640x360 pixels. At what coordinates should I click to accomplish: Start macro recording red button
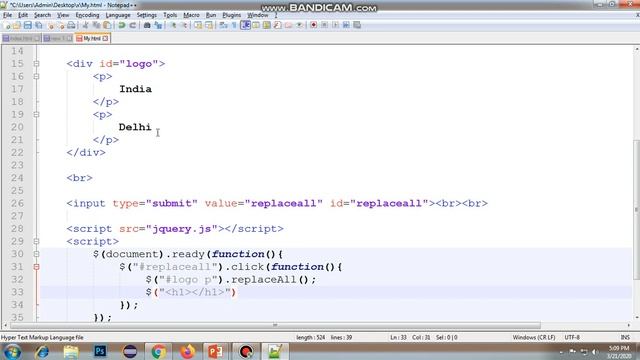(313, 25)
